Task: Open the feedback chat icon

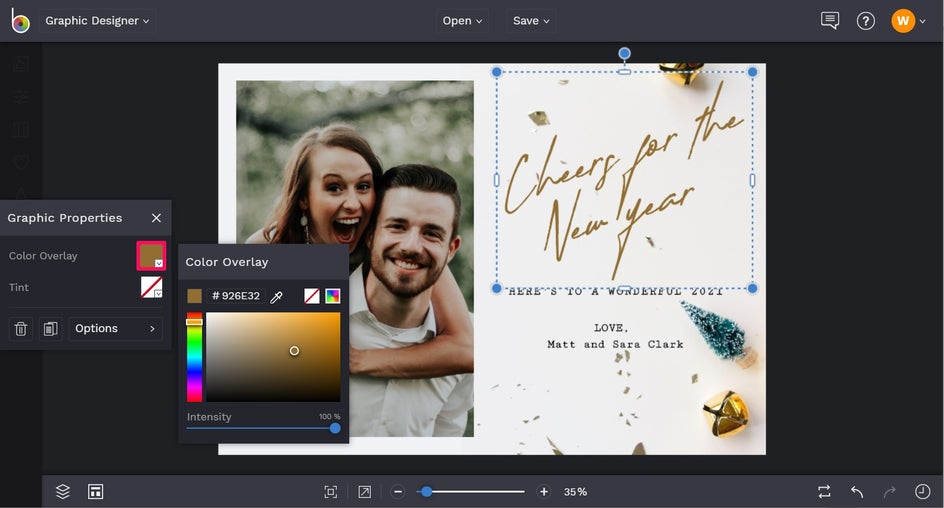Action: point(830,20)
